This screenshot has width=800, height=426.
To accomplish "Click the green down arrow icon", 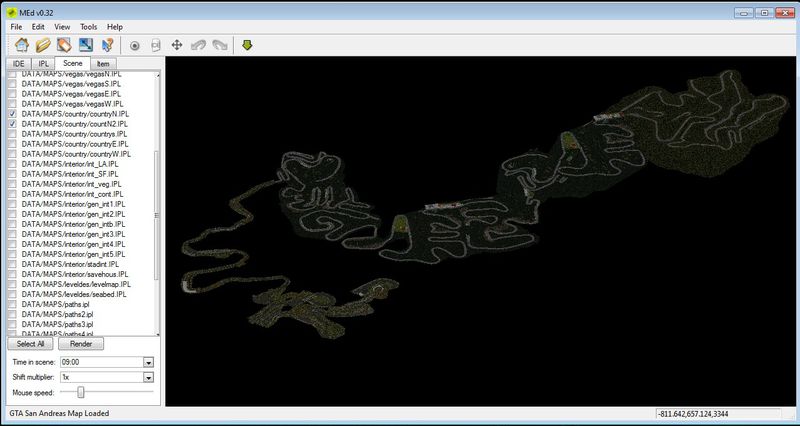I will click(247, 45).
